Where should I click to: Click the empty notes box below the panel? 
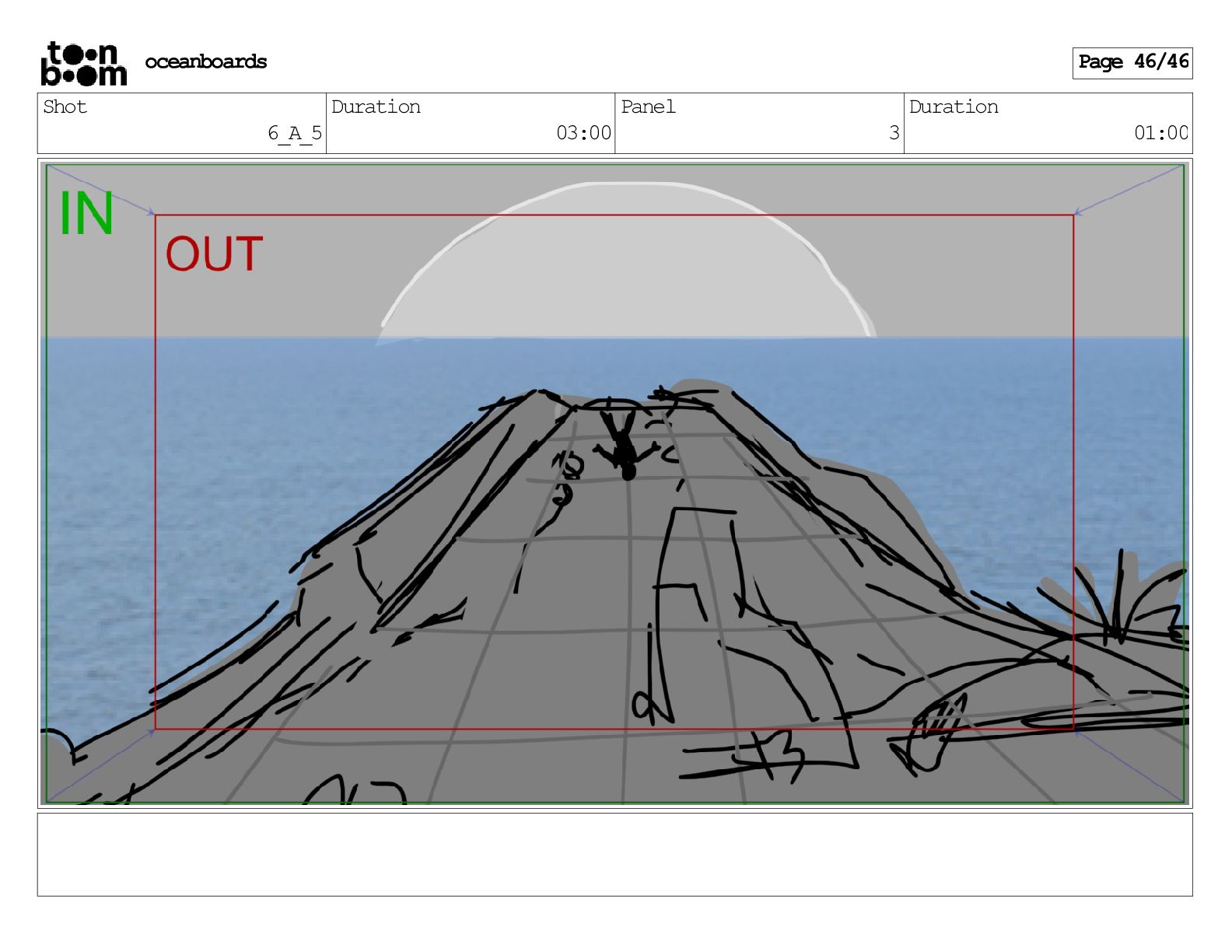click(x=614, y=855)
